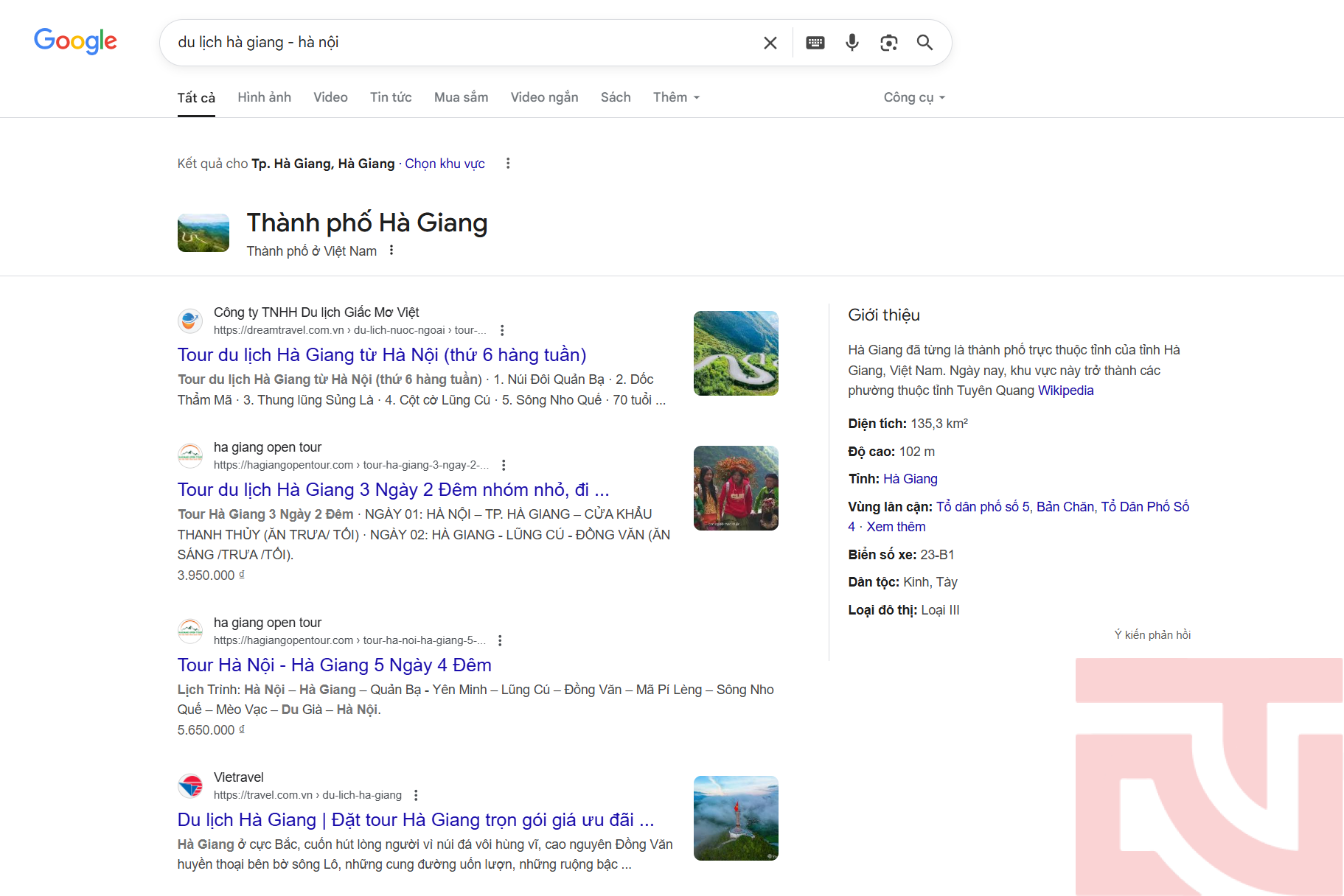Open three-dot menu next to Thành phố ở Việt Nam
The height and width of the screenshot is (896, 1344).
coord(391,251)
